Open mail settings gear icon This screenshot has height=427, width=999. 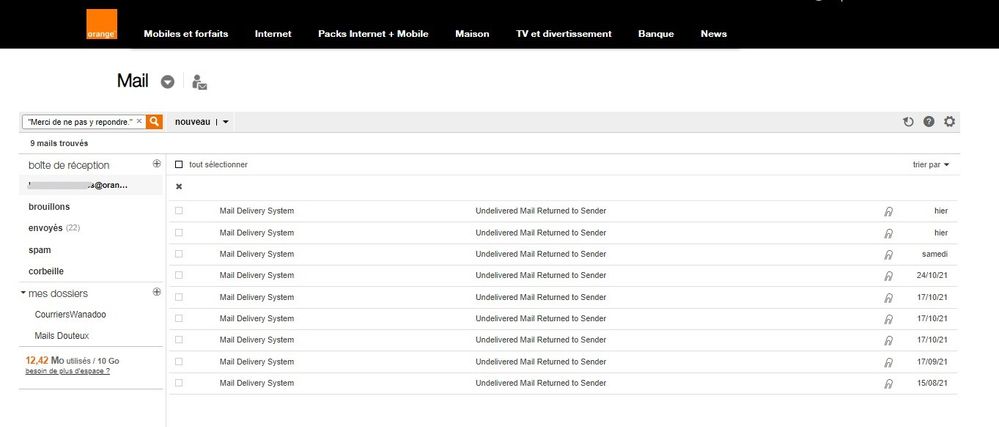tap(950, 122)
